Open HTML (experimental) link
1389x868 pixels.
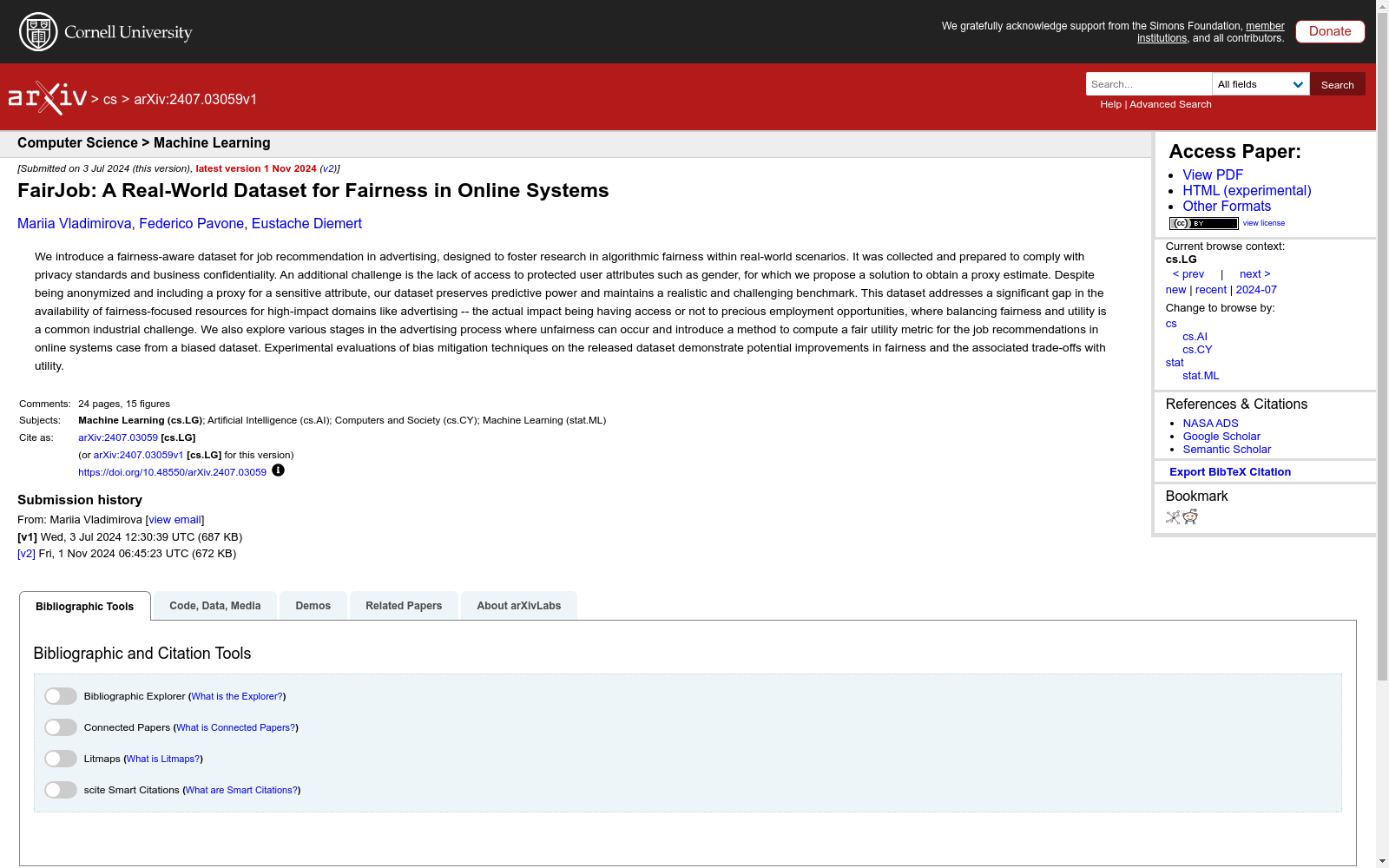[x=1247, y=190]
